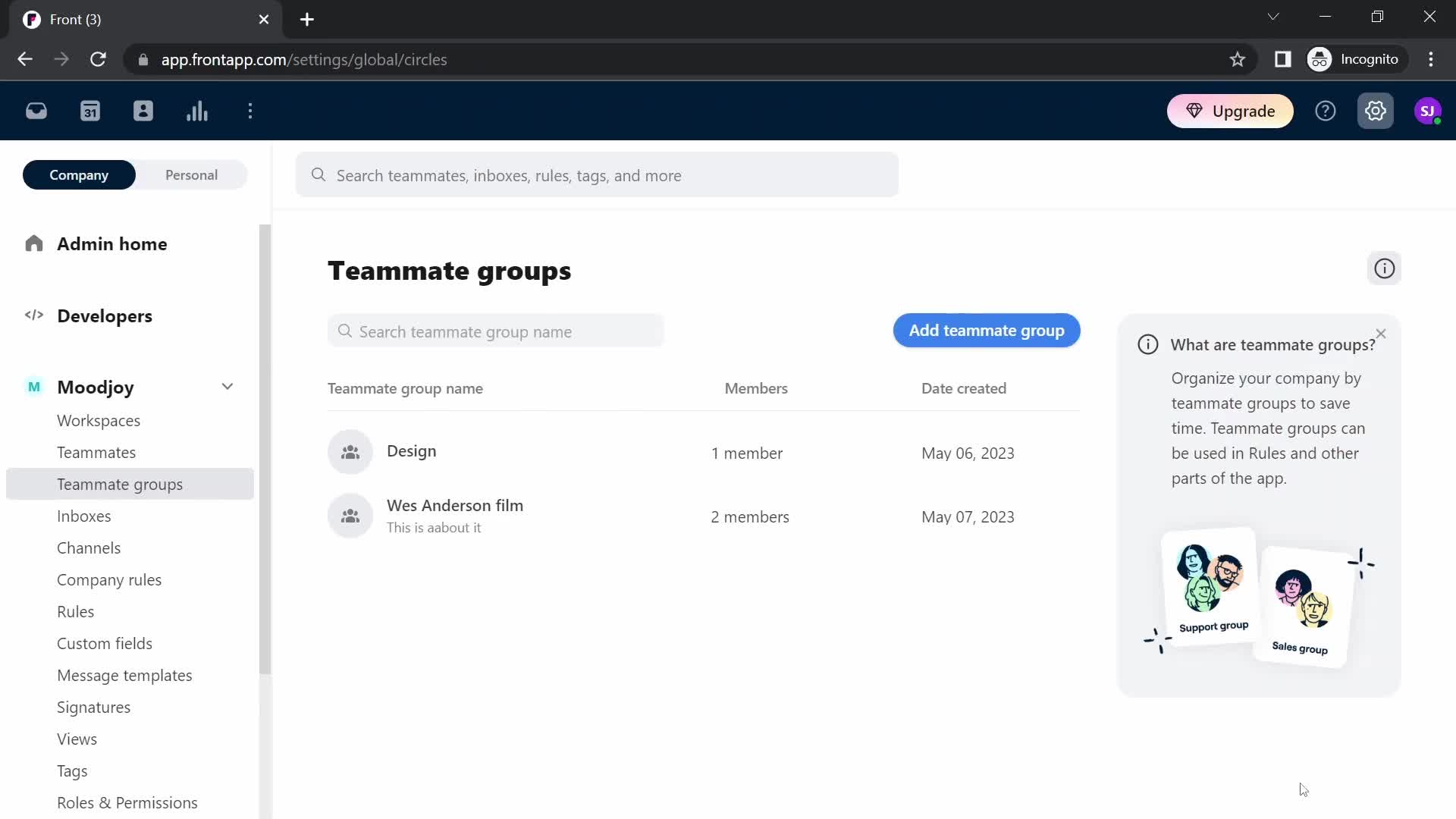Focus the Search teammate group name field
The height and width of the screenshot is (819, 1456).
coord(496,331)
